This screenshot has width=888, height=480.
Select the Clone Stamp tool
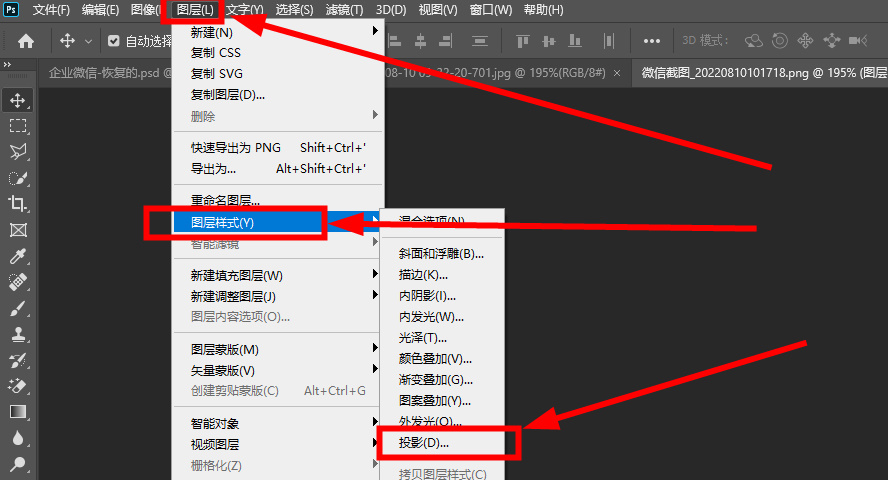pos(18,335)
